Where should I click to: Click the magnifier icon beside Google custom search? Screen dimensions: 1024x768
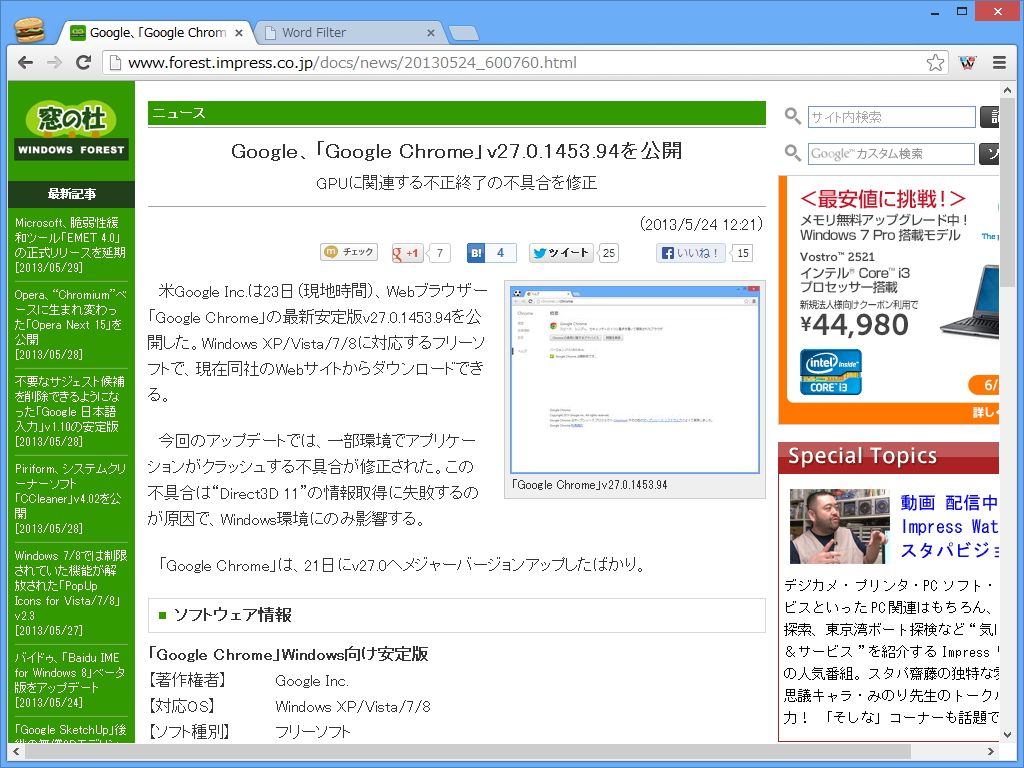click(x=793, y=153)
